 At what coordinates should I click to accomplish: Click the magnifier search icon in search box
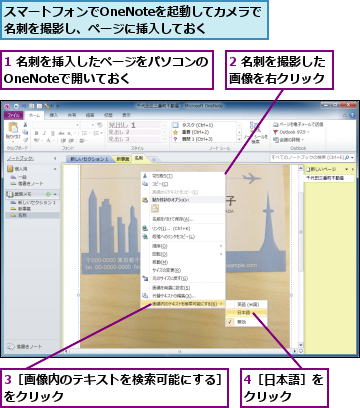[347, 157]
